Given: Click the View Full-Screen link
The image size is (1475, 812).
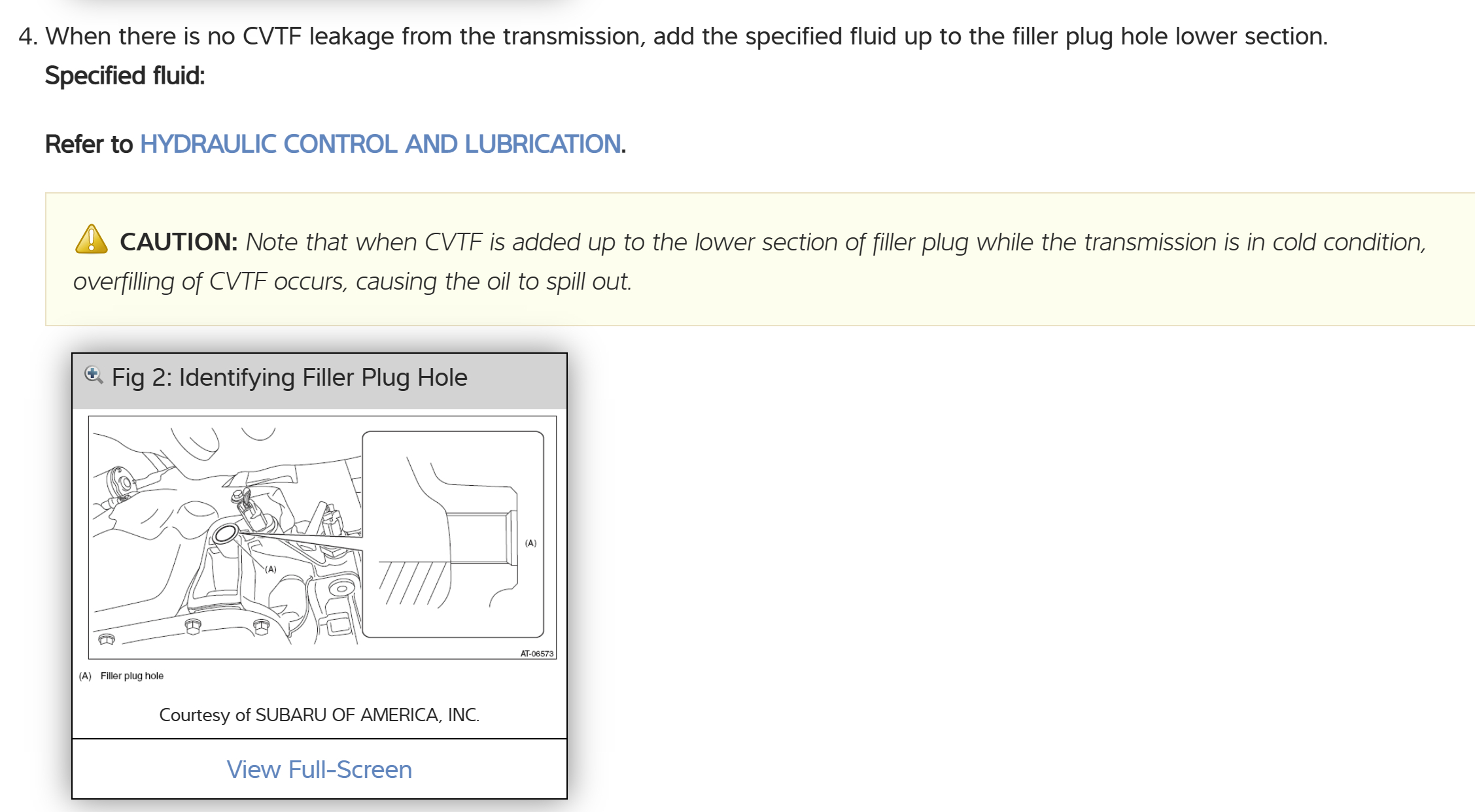Looking at the screenshot, I should click(x=319, y=770).
